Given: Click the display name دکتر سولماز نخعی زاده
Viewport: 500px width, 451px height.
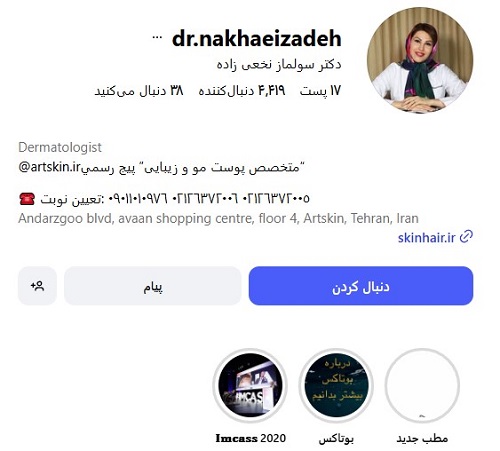Looking at the screenshot, I should click(x=279, y=64).
